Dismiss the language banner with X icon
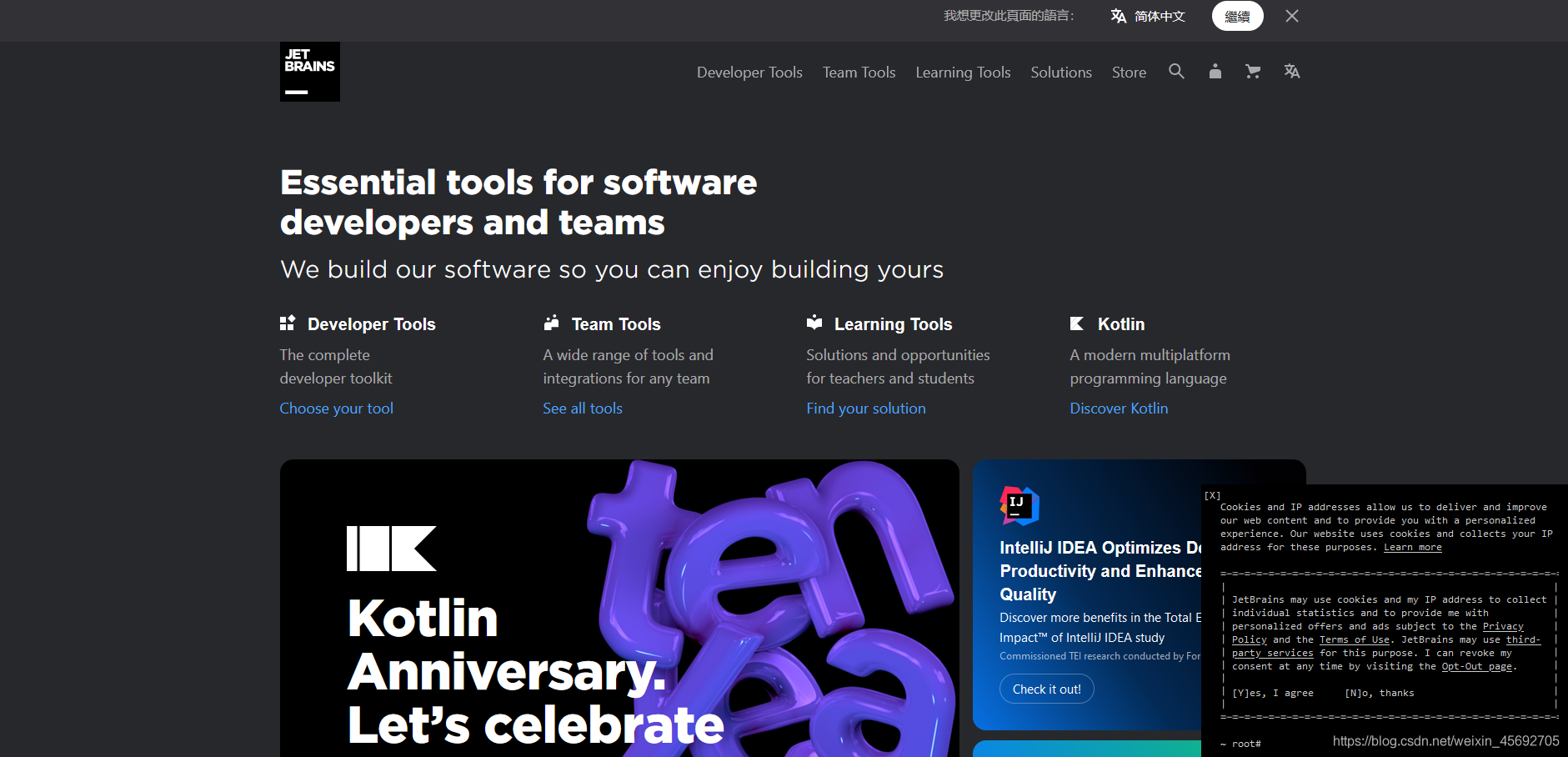The height and width of the screenshot is (757, 1568). click(1292, 16)
